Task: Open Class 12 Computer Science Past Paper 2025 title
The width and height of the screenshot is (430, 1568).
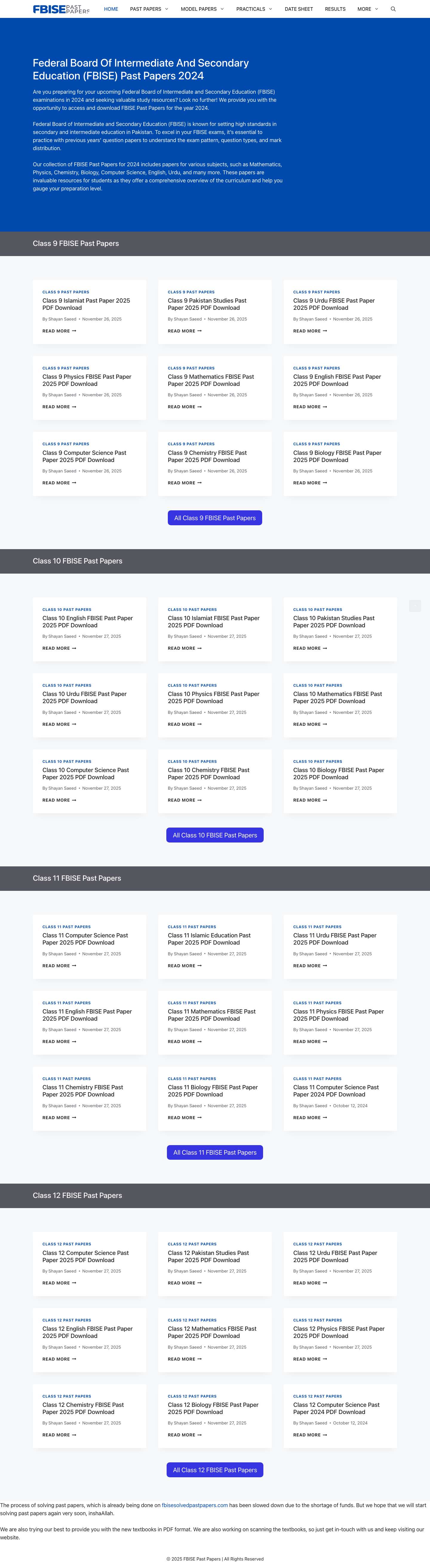Action: 85,1256
